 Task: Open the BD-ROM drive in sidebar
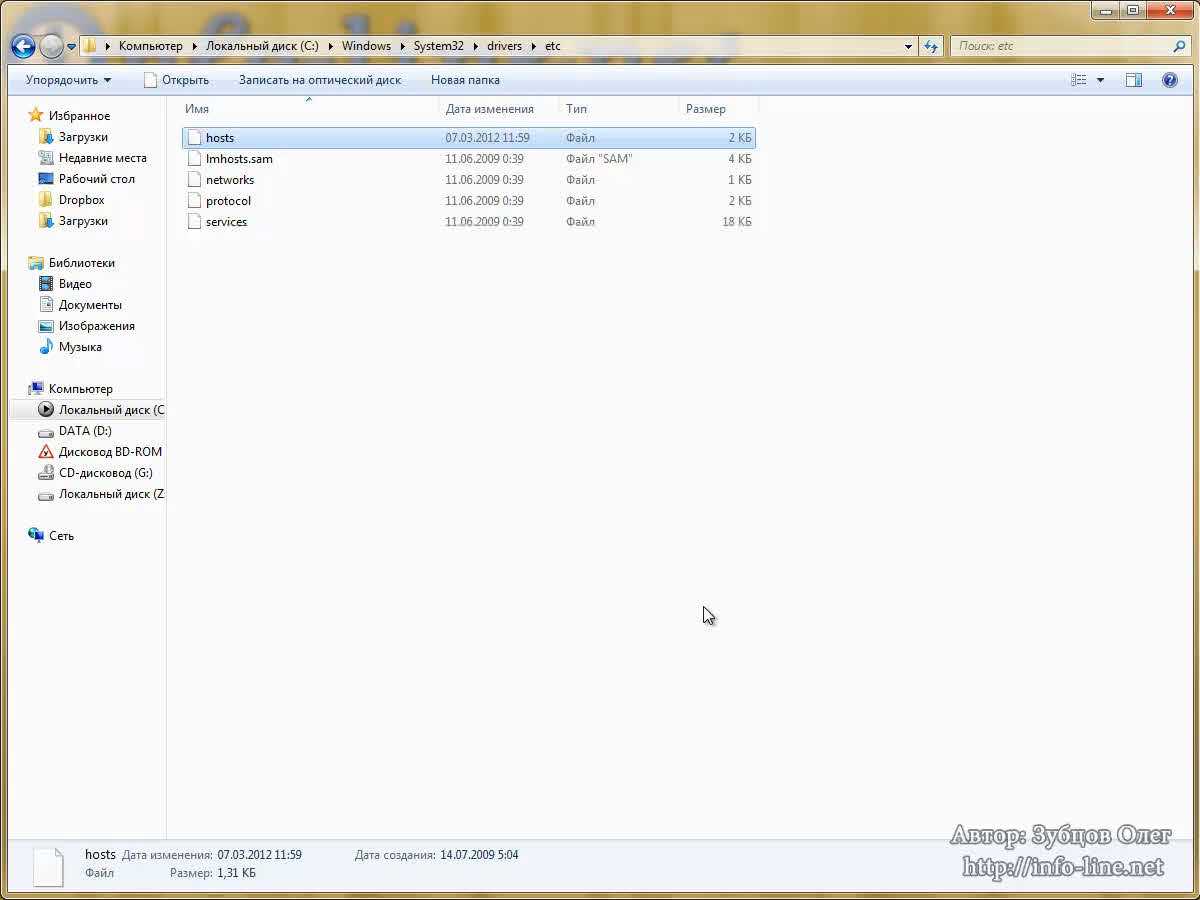[109, 452]
